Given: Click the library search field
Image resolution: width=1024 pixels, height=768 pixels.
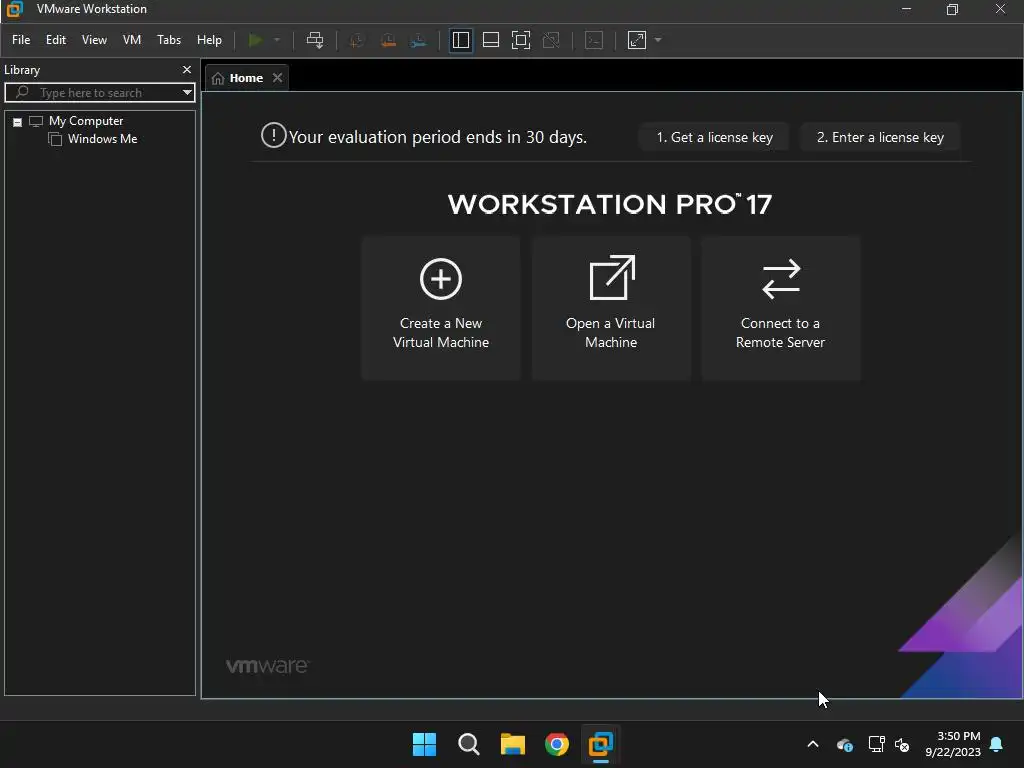Looking at the screenshot, I should pos(100,93).
